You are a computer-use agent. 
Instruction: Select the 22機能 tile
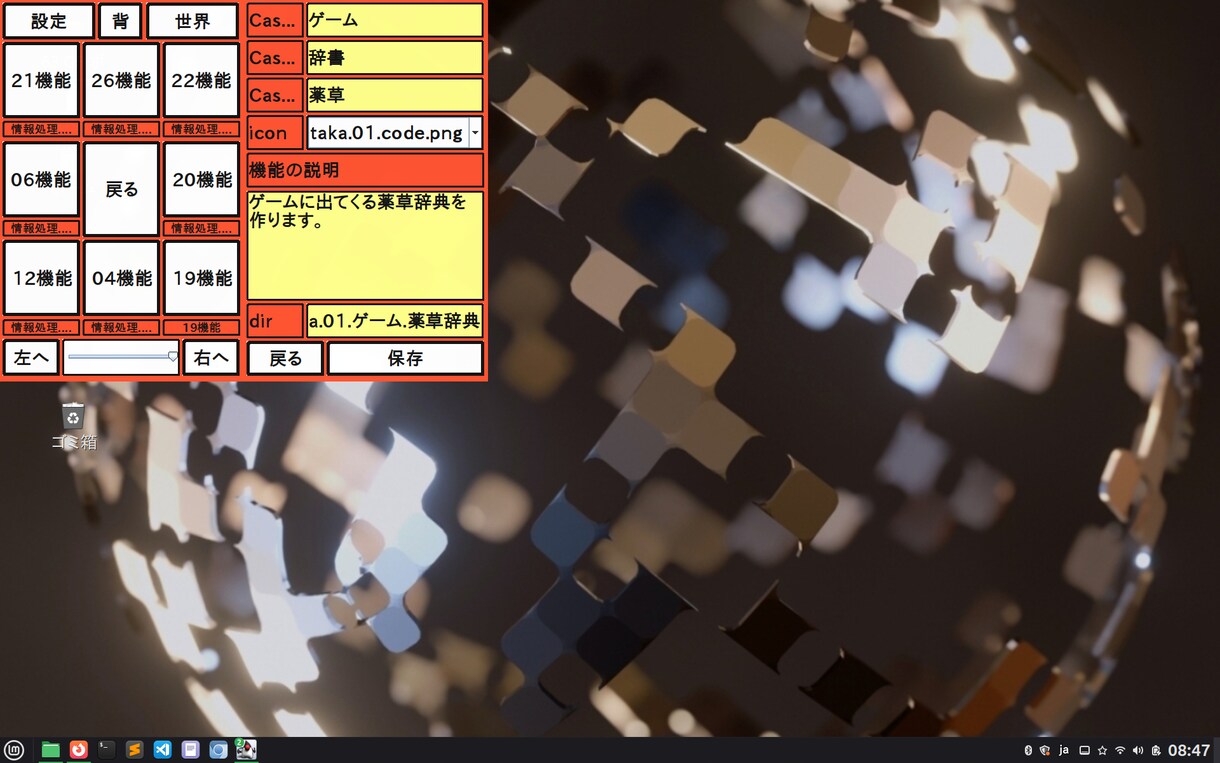coord(201,81)
